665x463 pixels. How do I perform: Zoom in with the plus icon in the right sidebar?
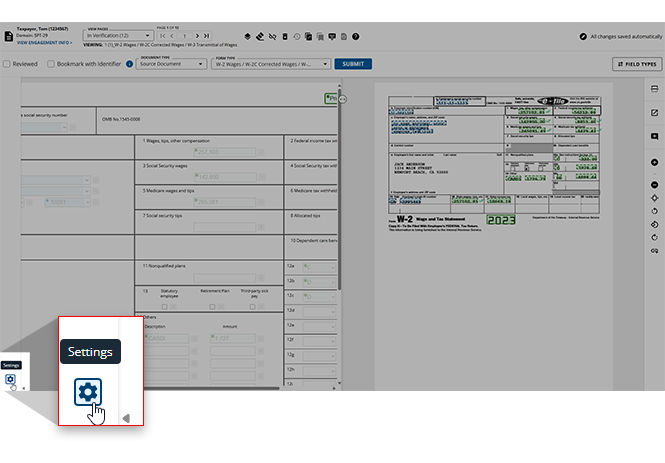point(654,162)
